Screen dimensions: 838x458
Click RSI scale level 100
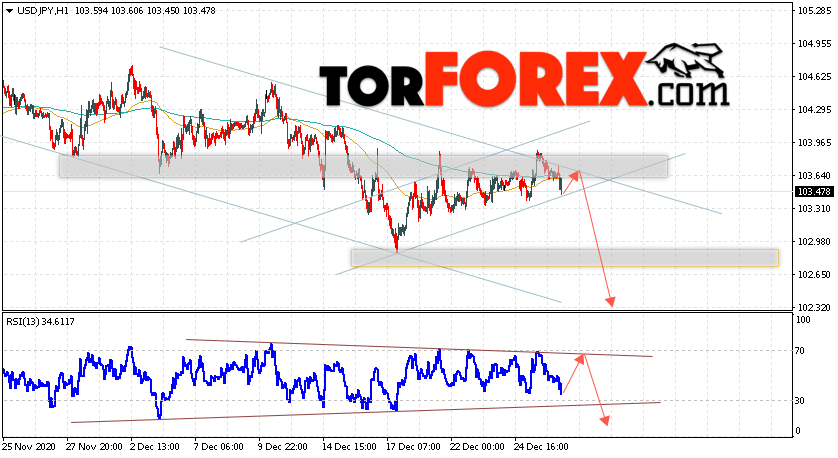pos(803,320)
